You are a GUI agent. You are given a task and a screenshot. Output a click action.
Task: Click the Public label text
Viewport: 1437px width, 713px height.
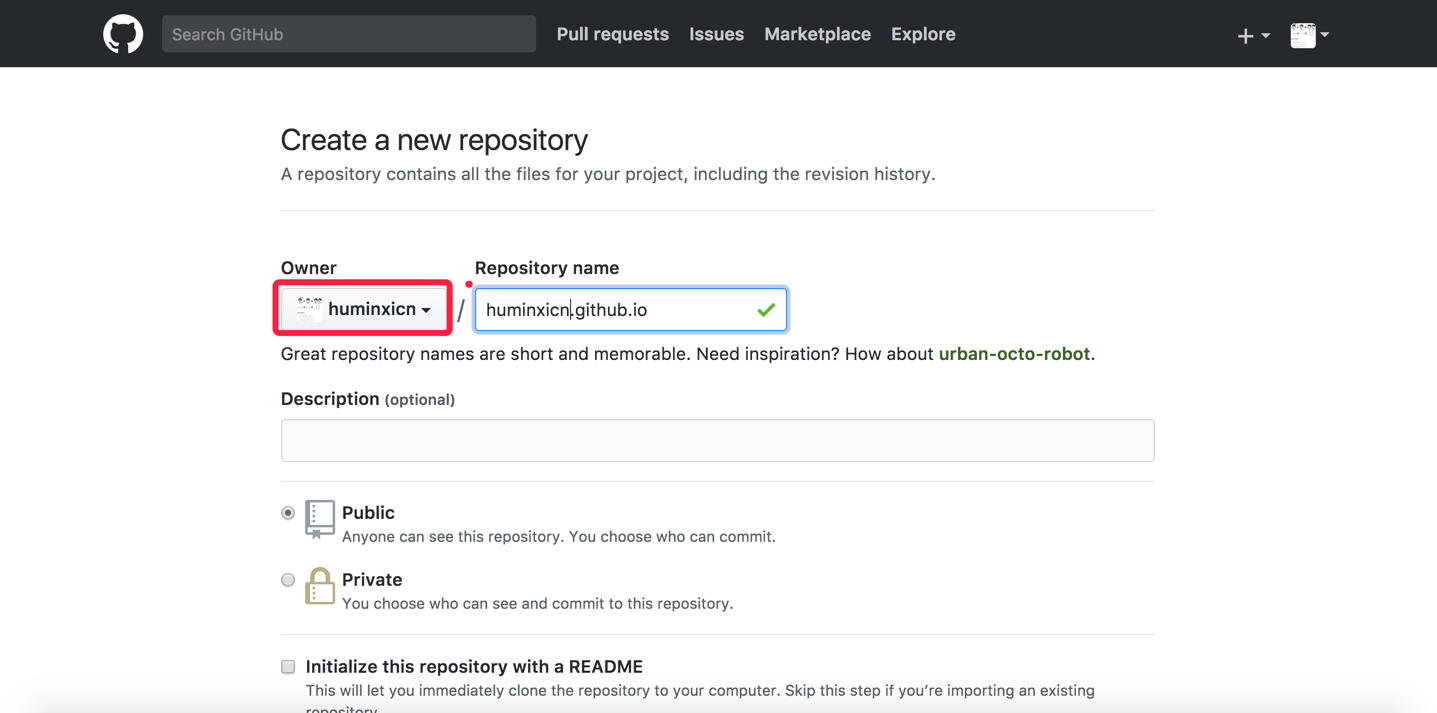click(368, 513)
